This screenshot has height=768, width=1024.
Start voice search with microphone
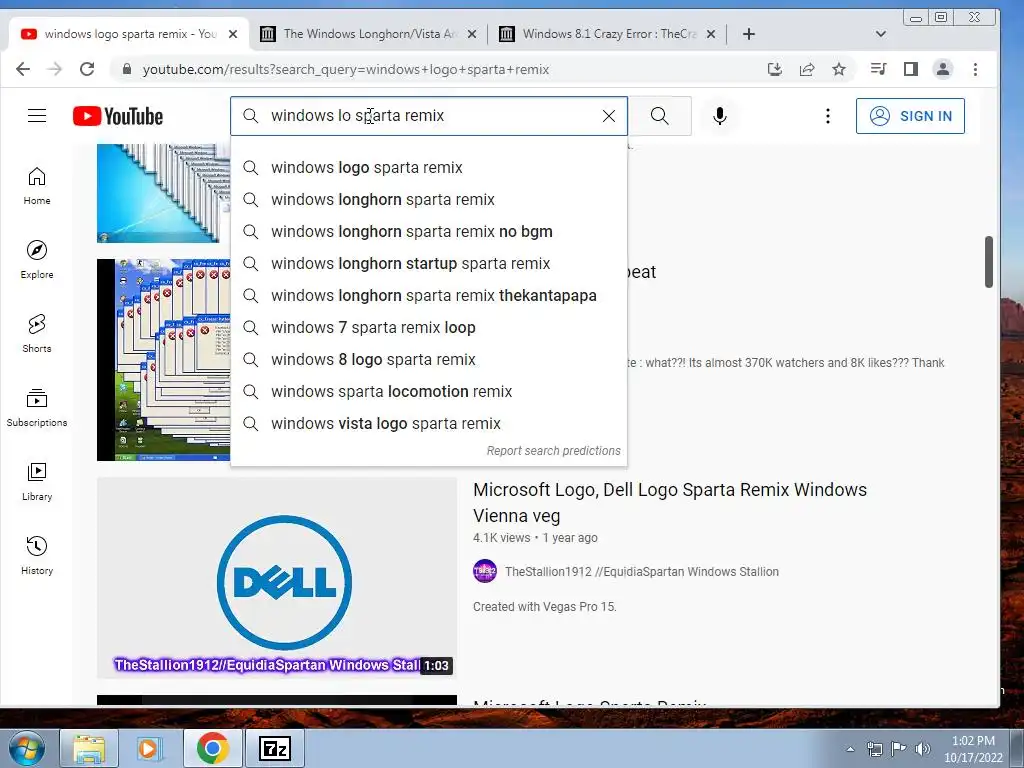720,116
